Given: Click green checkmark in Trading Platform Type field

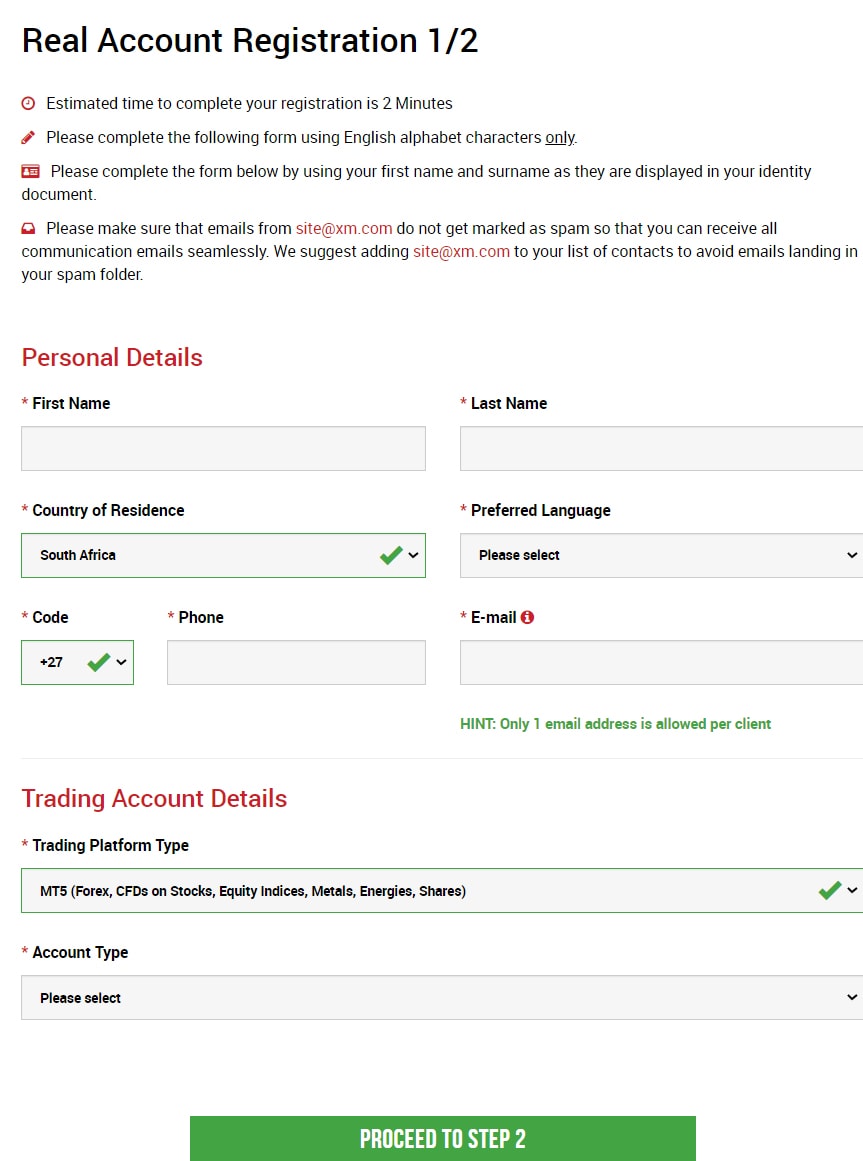Looking at the screenshot, I should pyautogui.click(x=829, y=890).
